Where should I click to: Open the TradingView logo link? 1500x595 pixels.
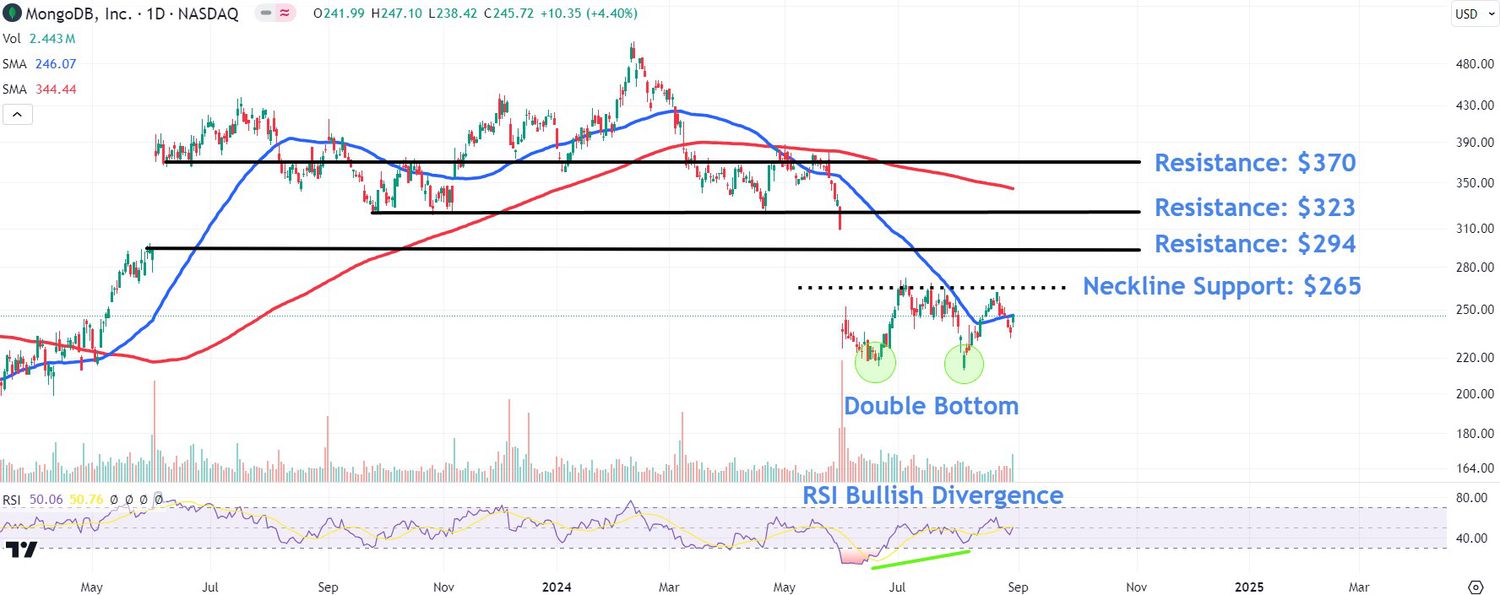[x=21, y=550]
